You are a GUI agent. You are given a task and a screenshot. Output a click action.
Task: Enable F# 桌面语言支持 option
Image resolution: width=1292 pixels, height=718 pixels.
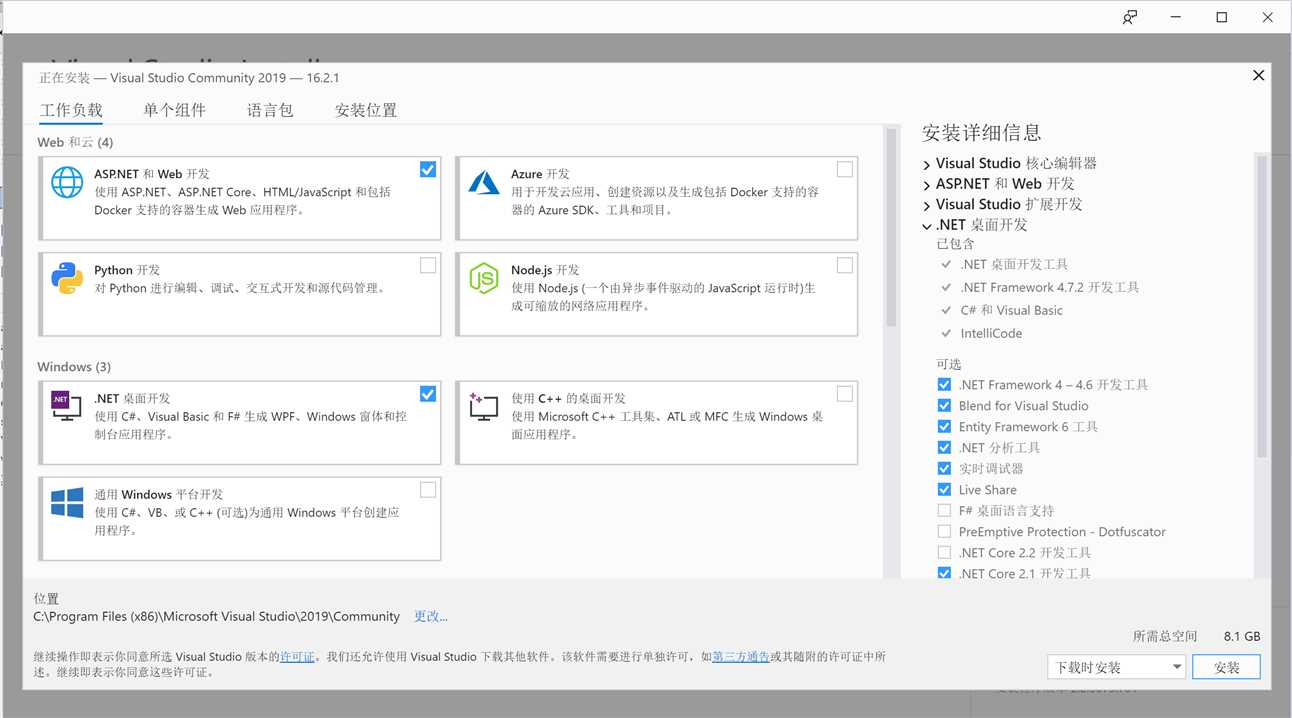pos(944,511)
